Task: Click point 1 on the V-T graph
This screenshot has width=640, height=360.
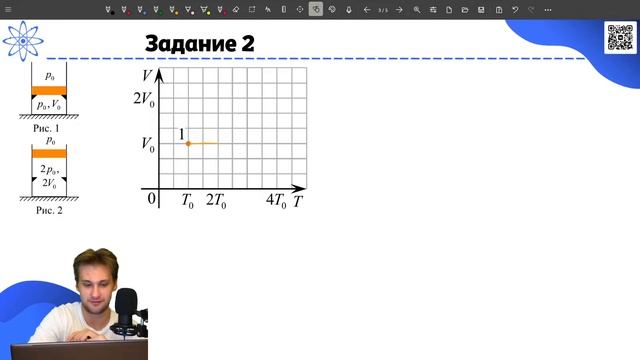Action: (x=188, y=144)
